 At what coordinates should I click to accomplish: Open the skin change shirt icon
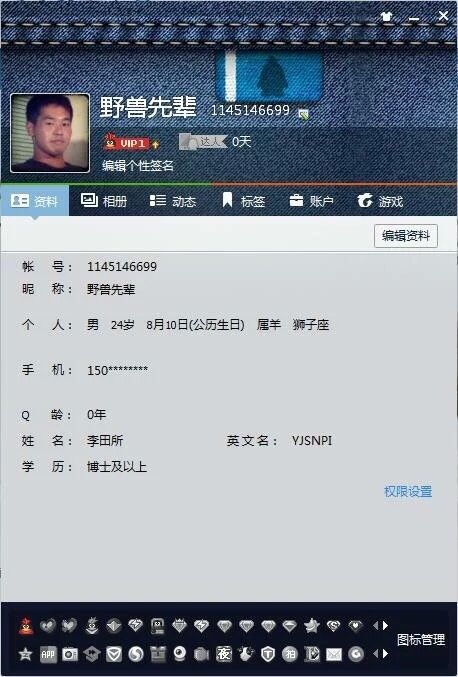pos(386,17)
